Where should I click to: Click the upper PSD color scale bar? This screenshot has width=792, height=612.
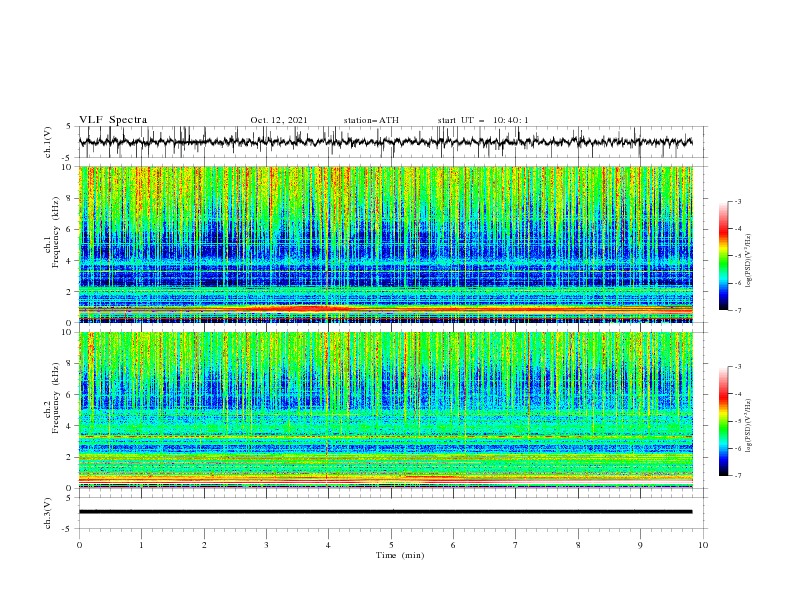point(724,256)
